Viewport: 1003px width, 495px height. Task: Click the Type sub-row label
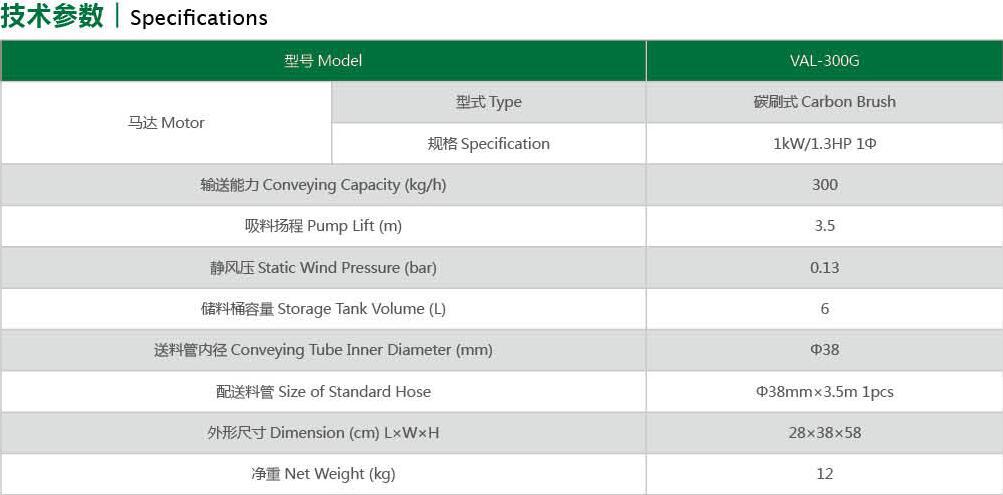[x=489, y=102]
